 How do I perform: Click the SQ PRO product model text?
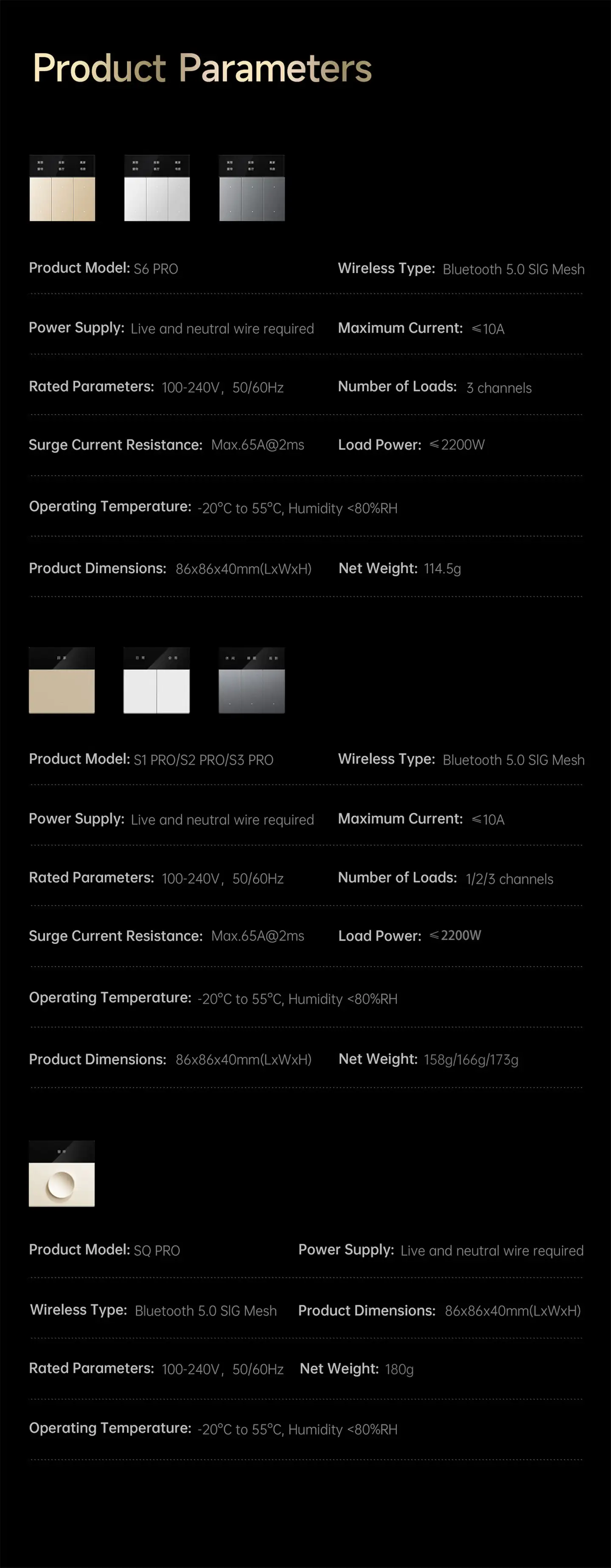[x=157, y=1251]
